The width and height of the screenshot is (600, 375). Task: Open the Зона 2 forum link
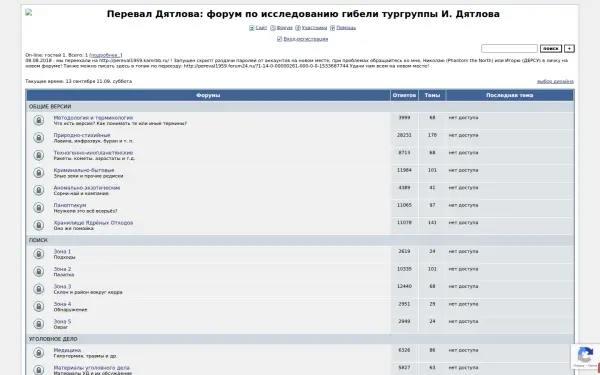click(x=62, y=269)
